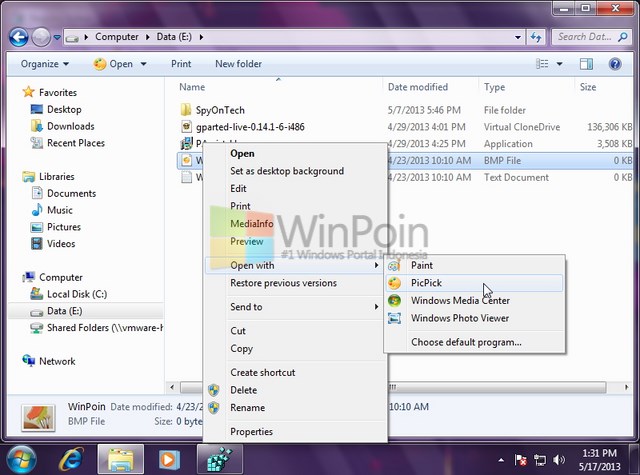Launch Internet Explorer from the taskbar

pos(71,460)
